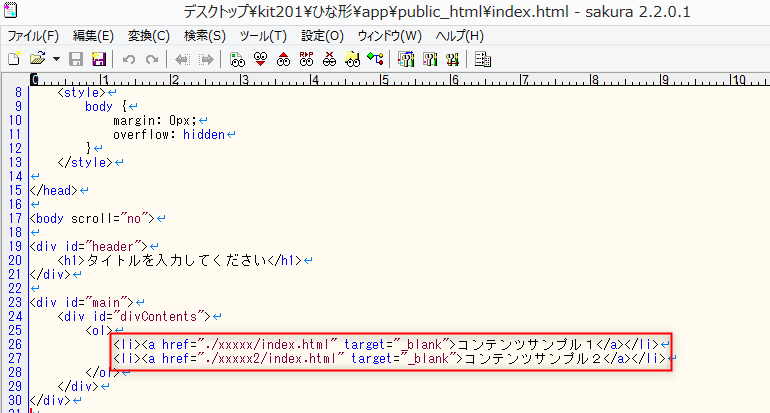Click Find Next icon with down arrow

[x=260, y=59]
